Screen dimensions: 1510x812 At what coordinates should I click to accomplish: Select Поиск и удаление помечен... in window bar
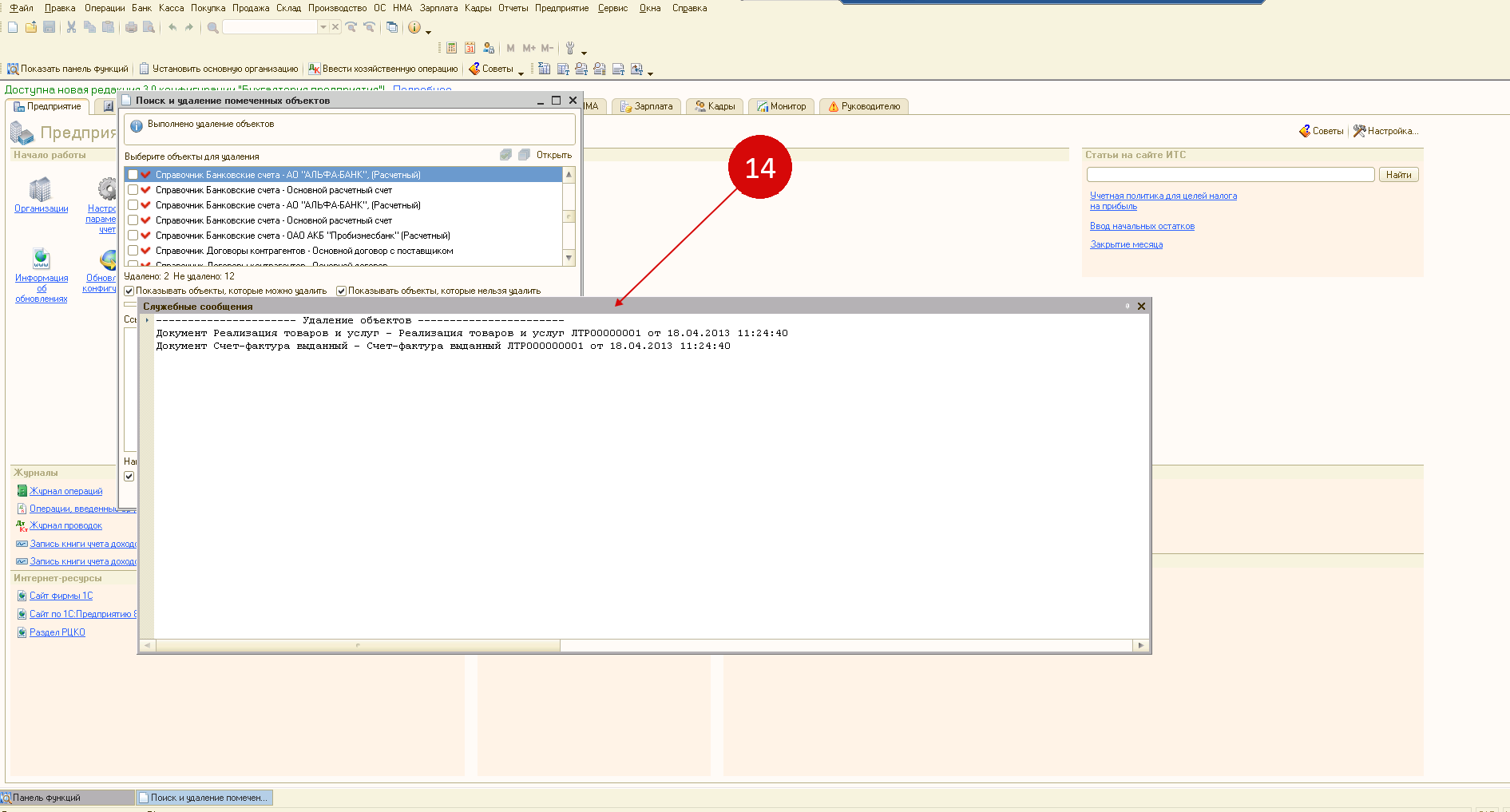coord(204,798)
